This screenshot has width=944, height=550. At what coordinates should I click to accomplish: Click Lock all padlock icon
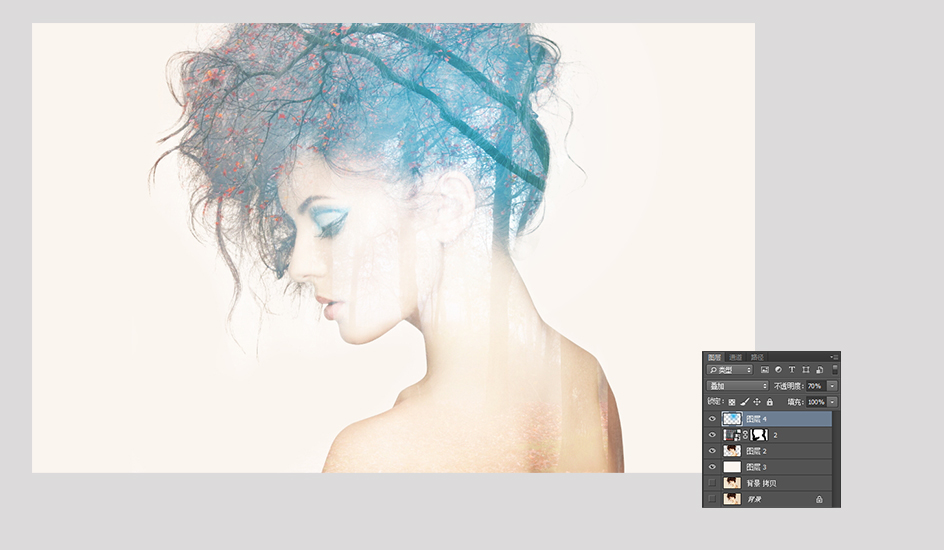pyautogui.click(x=769, y=401)
